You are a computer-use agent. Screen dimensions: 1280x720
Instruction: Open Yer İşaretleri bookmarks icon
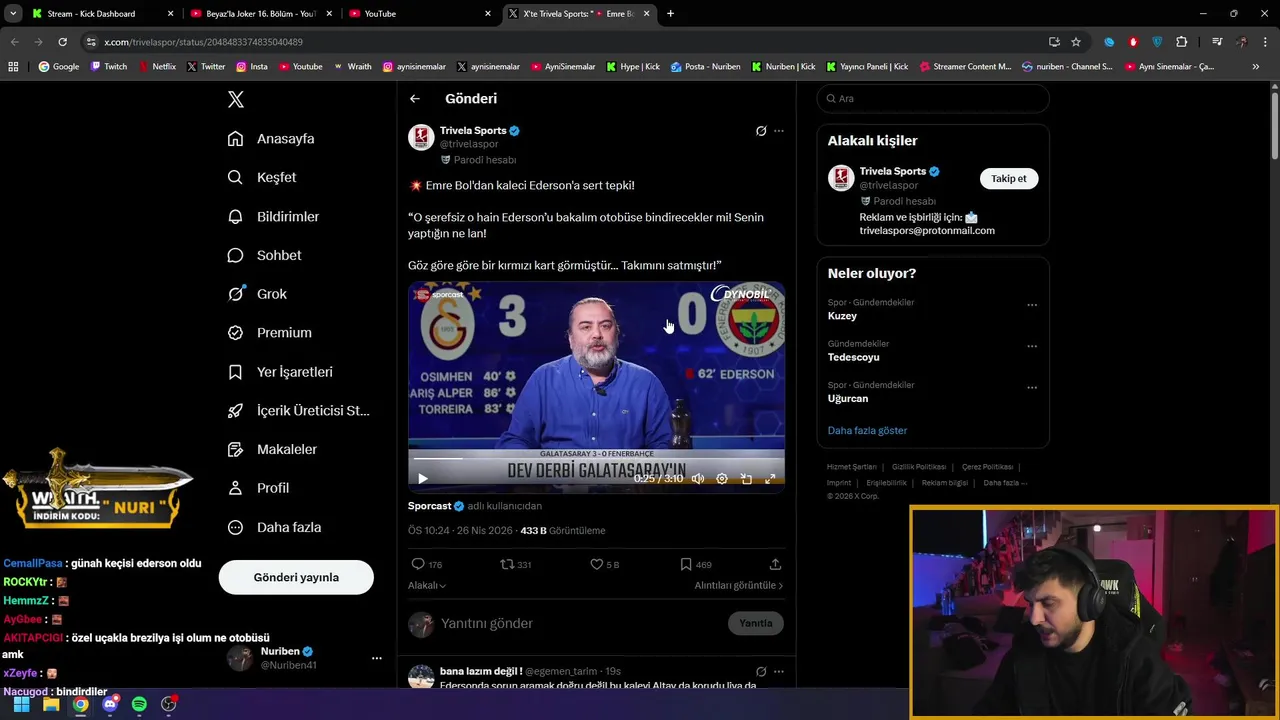coord(235,372)
